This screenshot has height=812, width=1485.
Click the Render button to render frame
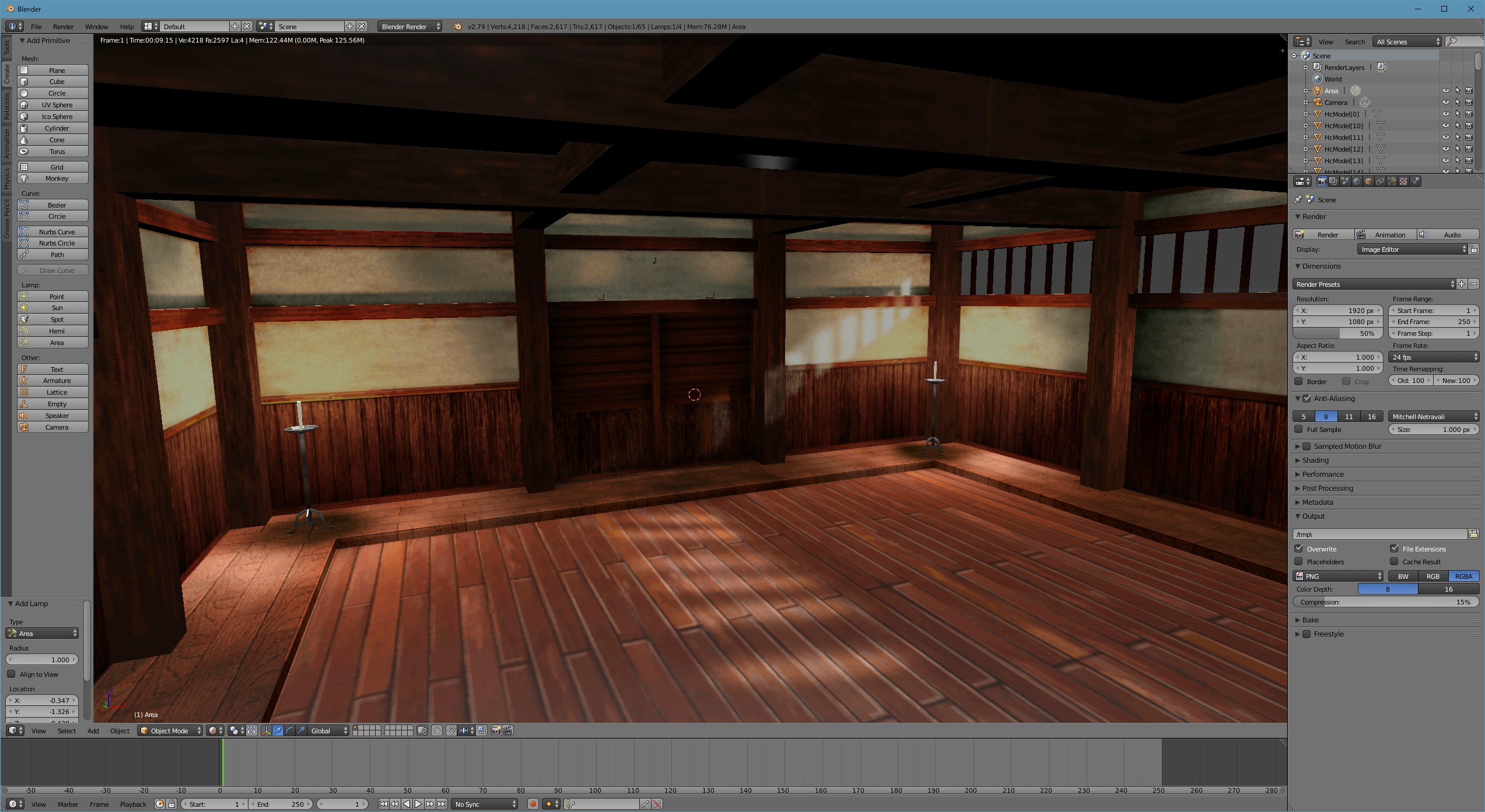click(x=1326, y=234)
